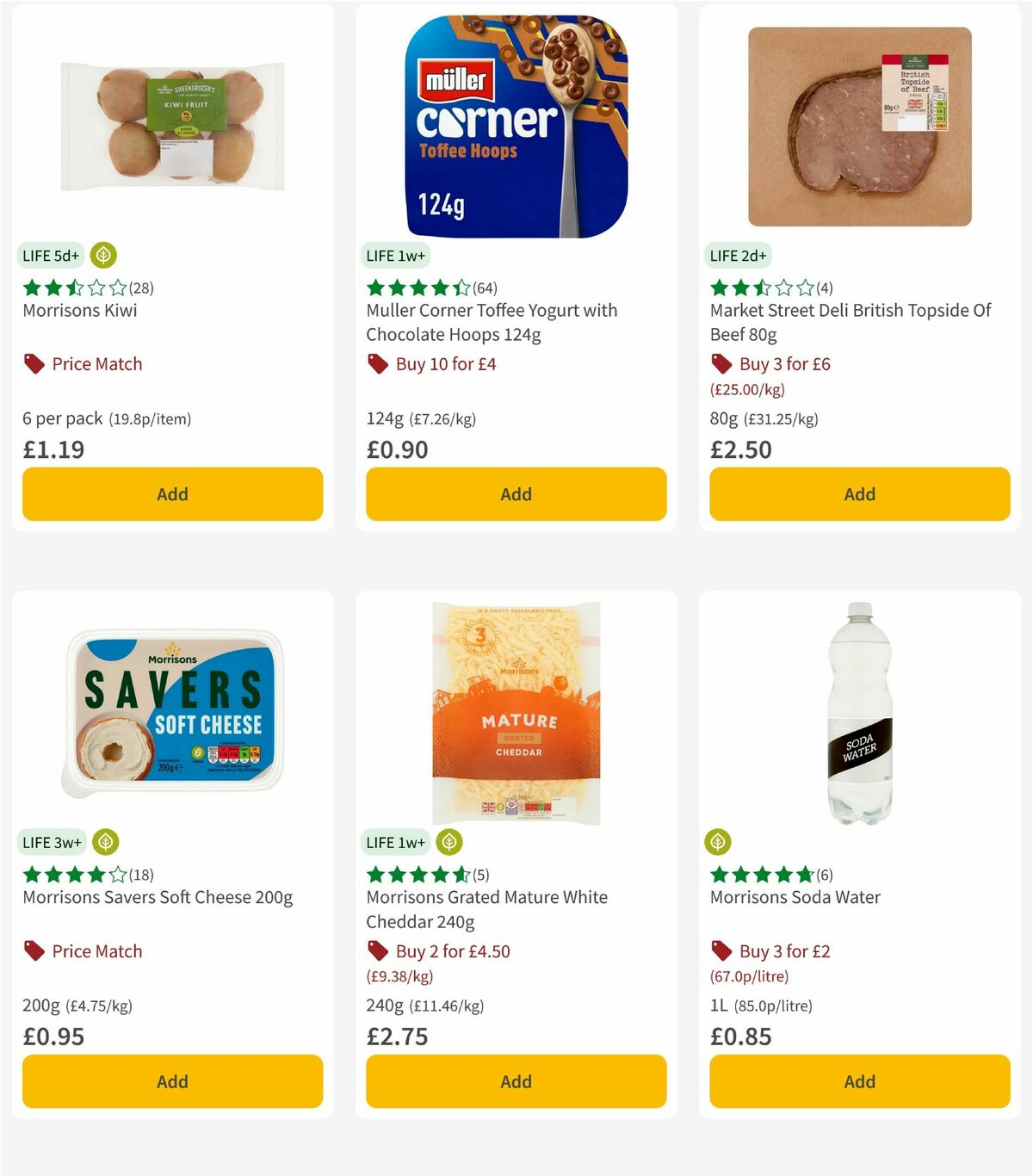This screenshot has height=1176, width=1033.
Task: Open the (4) reviews for Market Street Topside Beef
Action: (x=824, y=288)
